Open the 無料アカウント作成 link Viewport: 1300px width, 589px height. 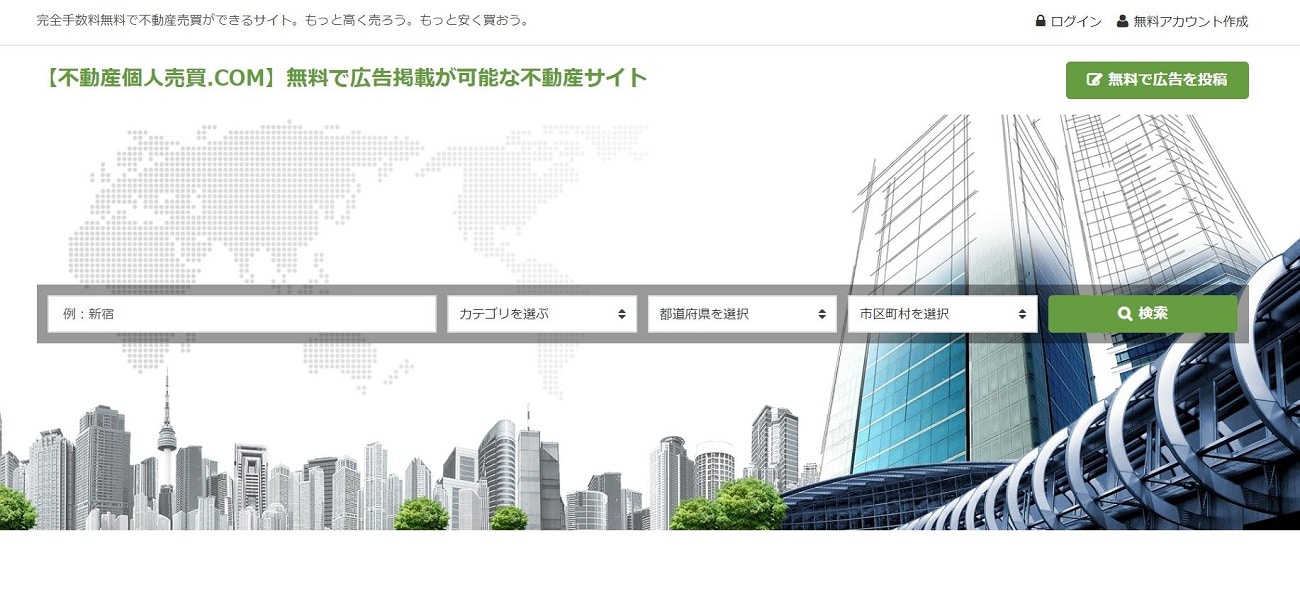[x=1190, y=21]
